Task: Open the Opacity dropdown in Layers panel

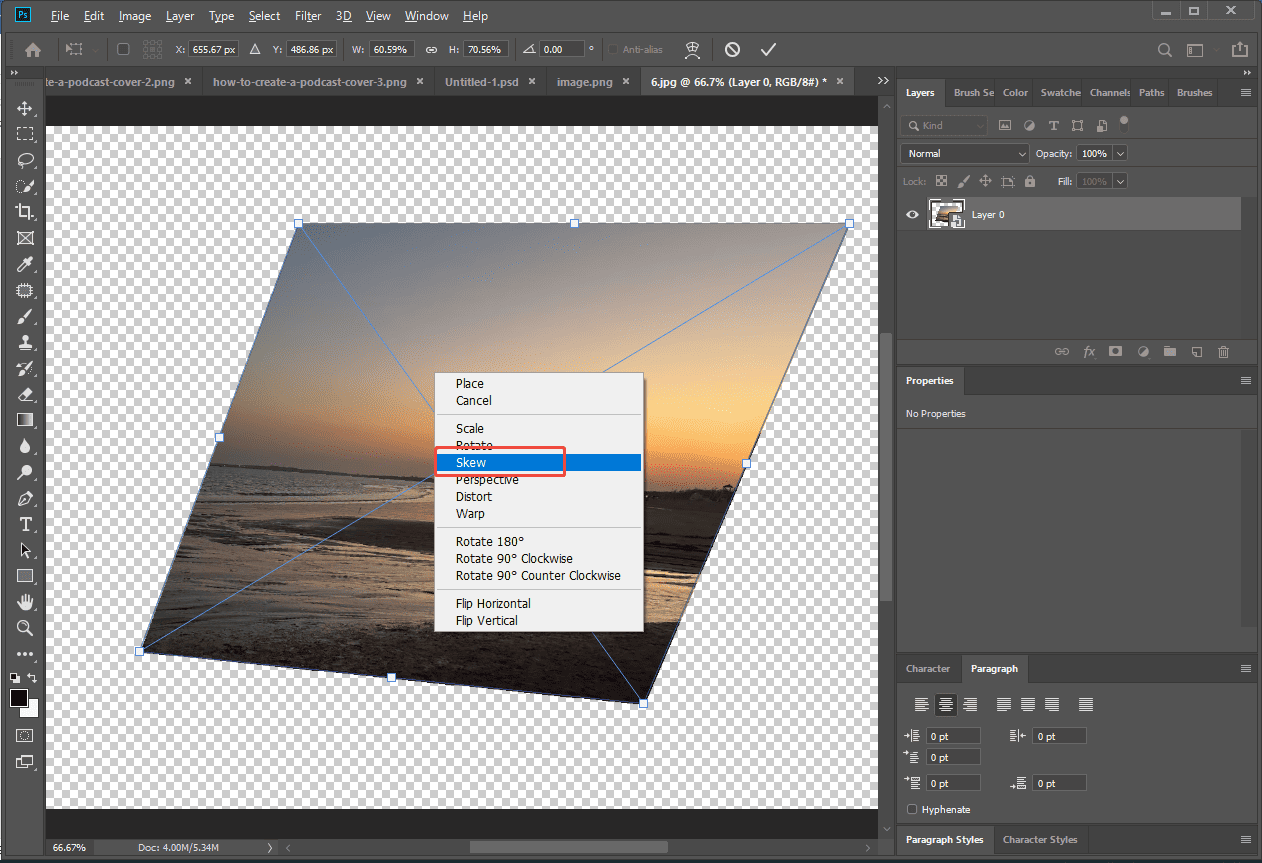Action: click(1121, 153)
